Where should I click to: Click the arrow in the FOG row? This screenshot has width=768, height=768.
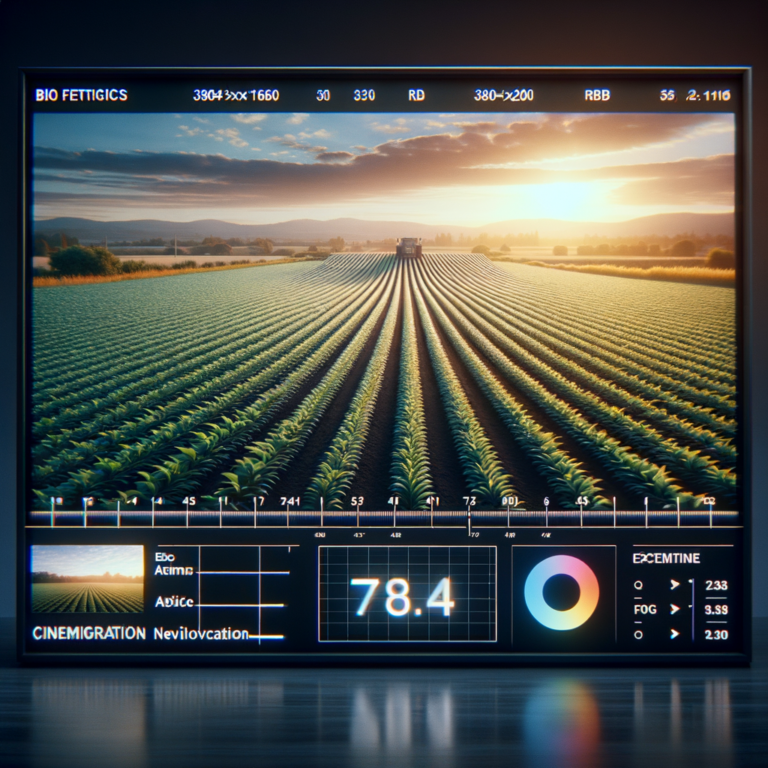[x=675, y=609]
